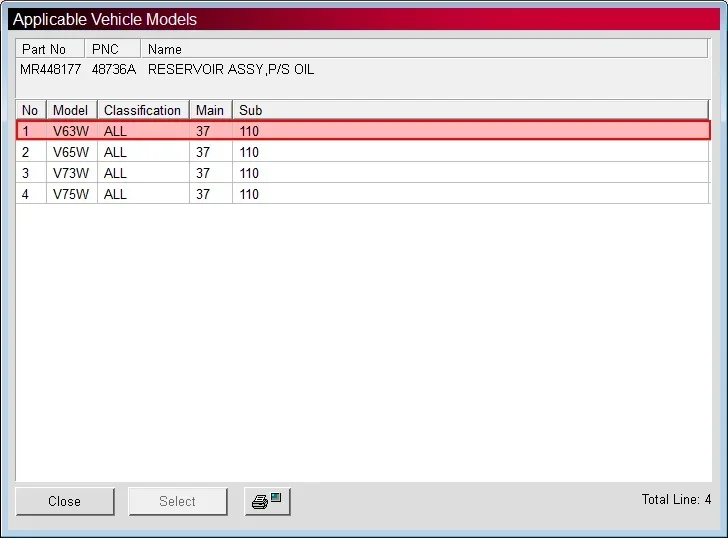Click the Sub column header
The width and height of the screenshot is (728, 538).
[470, 110]
